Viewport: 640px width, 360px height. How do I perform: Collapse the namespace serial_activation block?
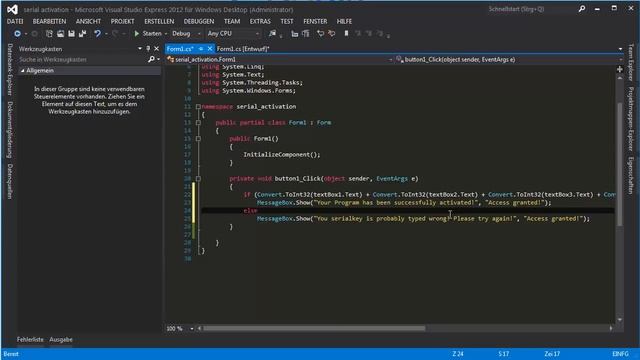point(198,107)
